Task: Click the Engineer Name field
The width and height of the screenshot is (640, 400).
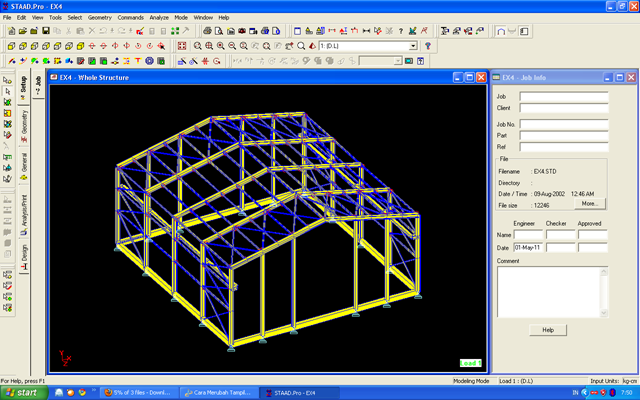Action: [x=528, y=235]
